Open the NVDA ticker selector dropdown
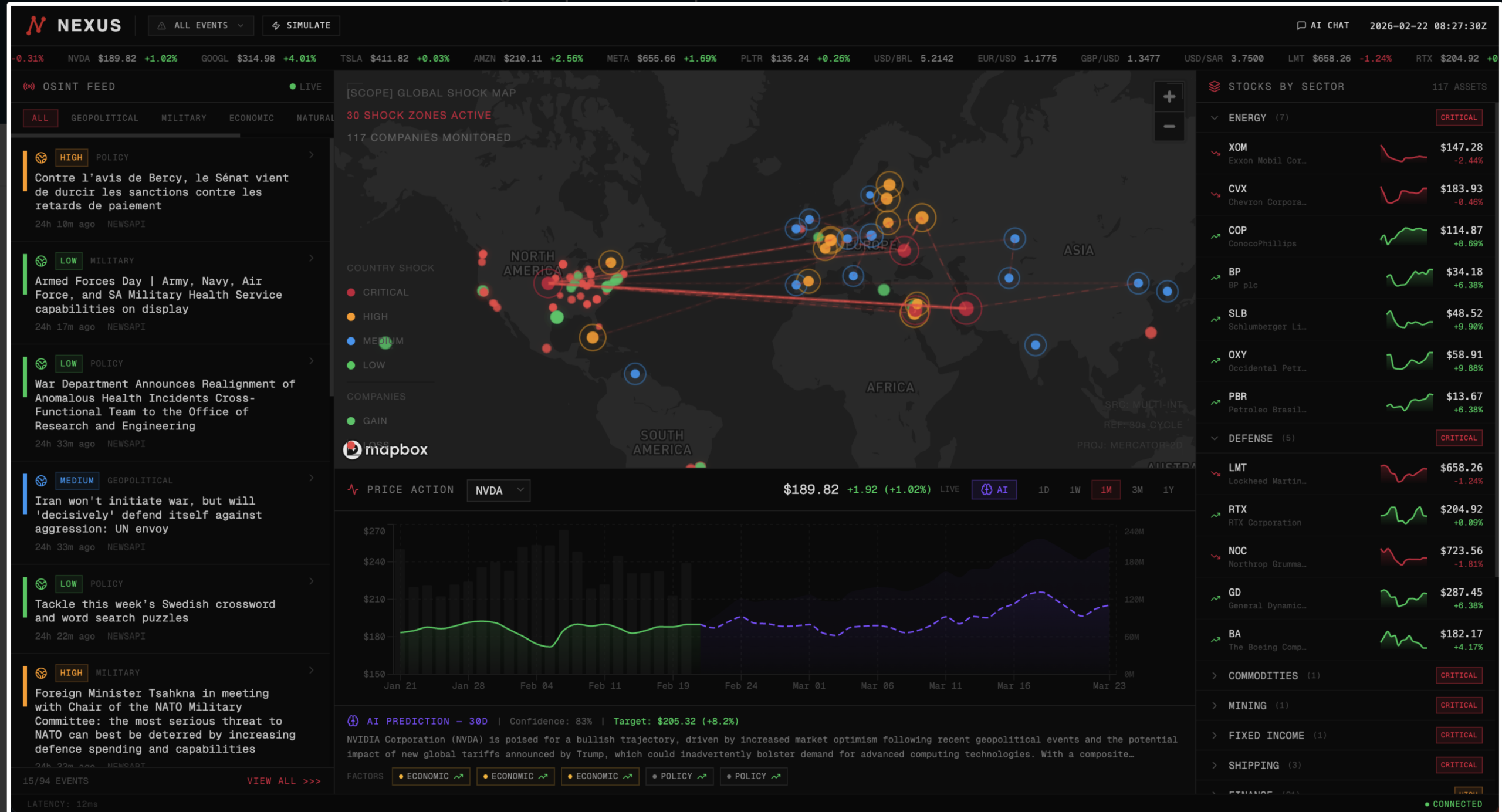Screen dimensions: 1502x812 click(498, 490)
